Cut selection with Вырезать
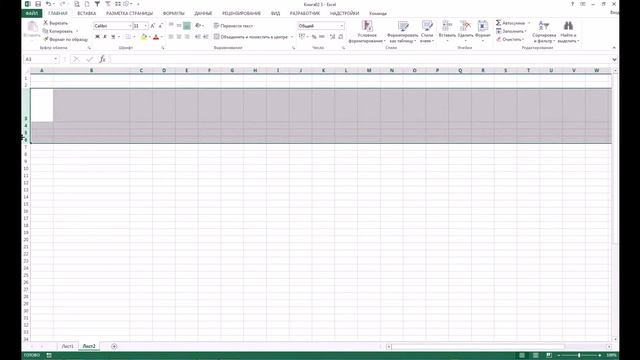Screen dimensions: 640x360 pos(56,23)
